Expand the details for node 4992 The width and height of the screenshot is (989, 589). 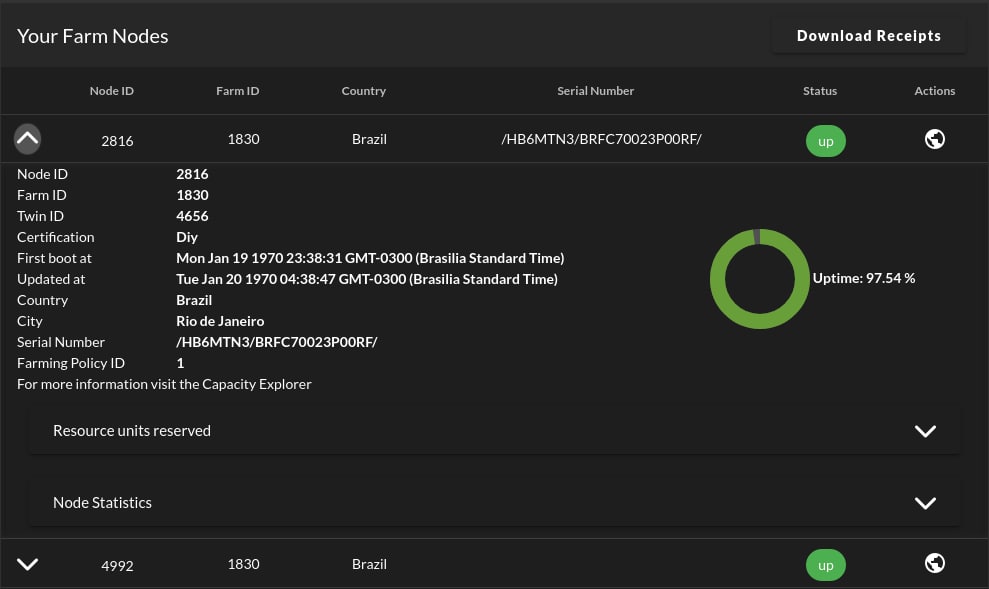pos(27,563)
